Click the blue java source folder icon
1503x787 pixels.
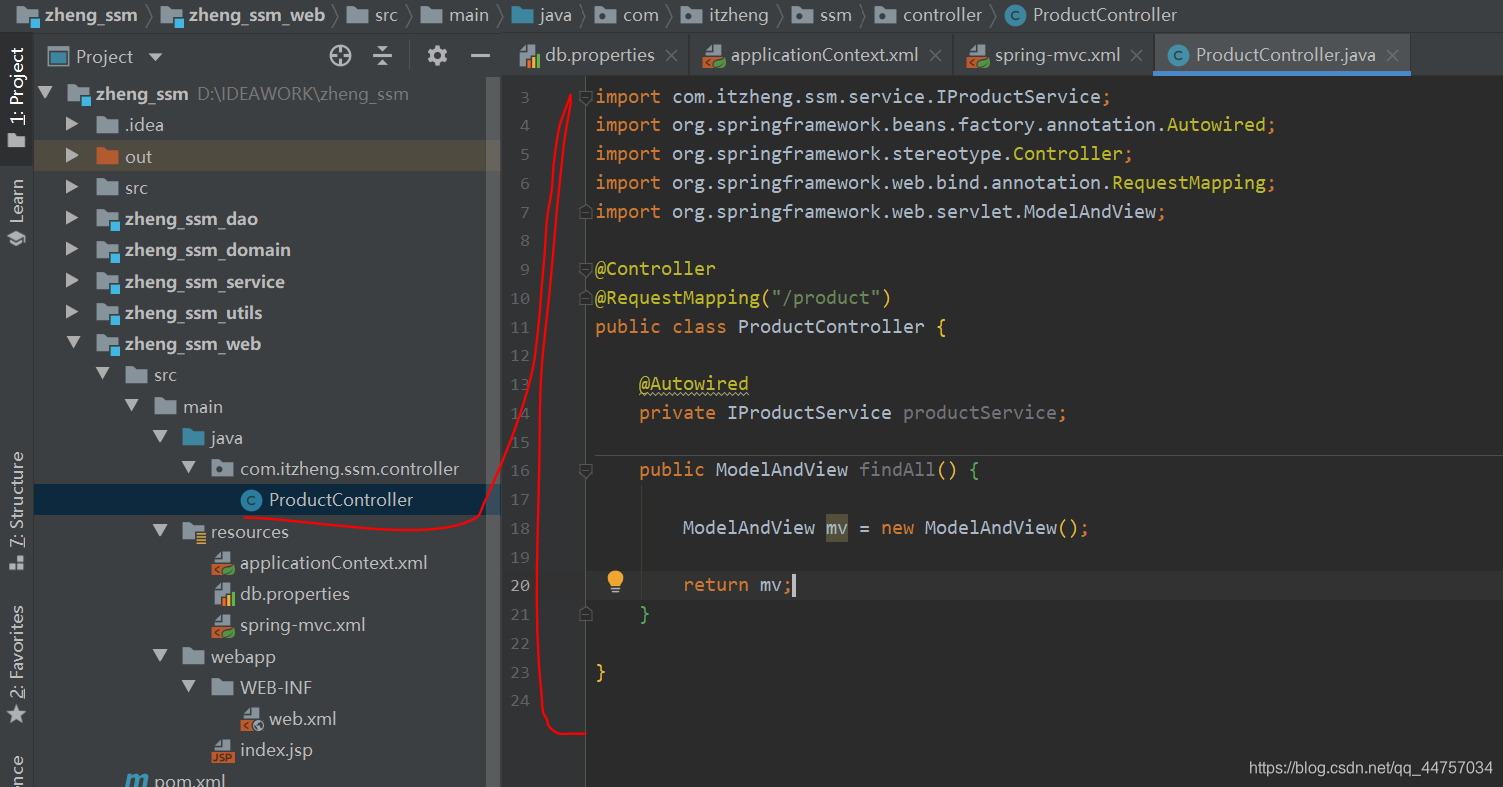tap(194, 438)
